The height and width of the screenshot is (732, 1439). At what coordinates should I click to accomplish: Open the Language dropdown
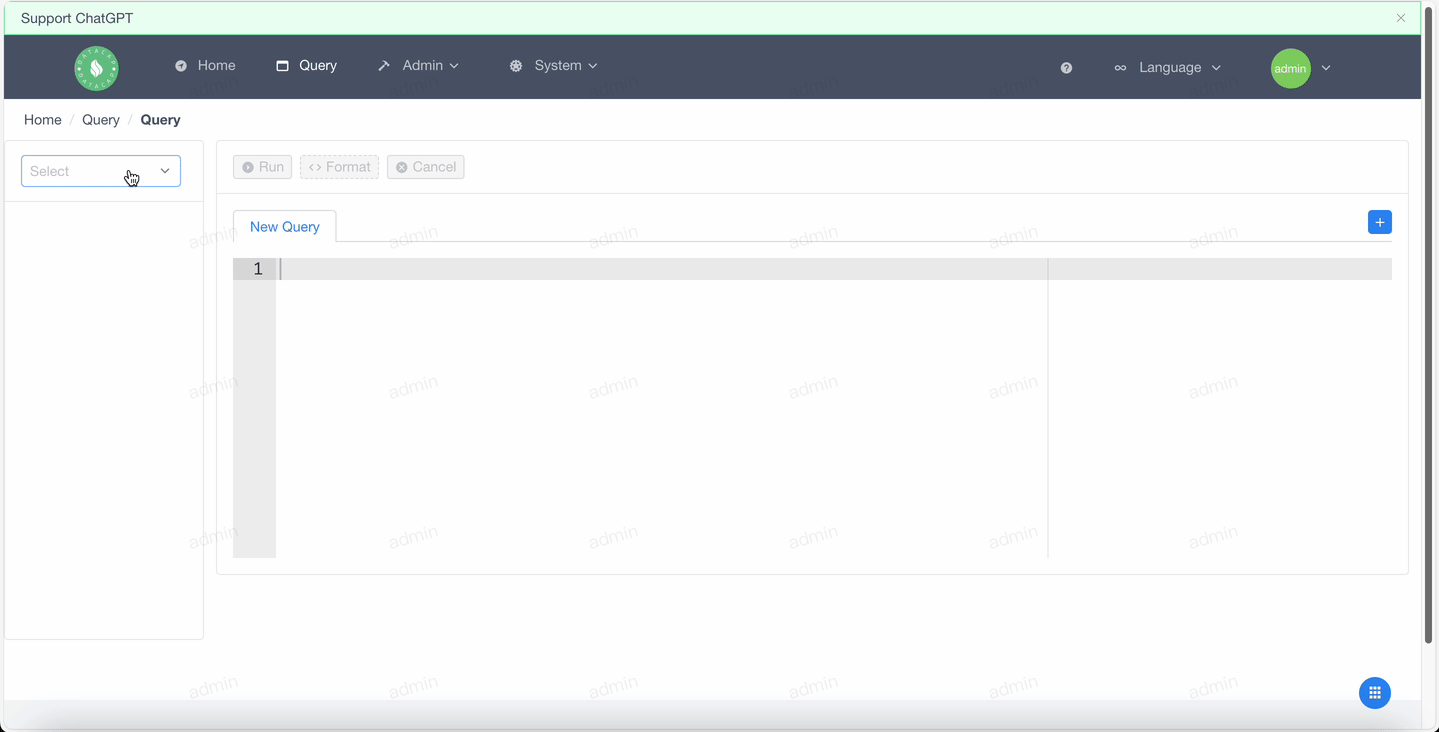point(1170,67)
